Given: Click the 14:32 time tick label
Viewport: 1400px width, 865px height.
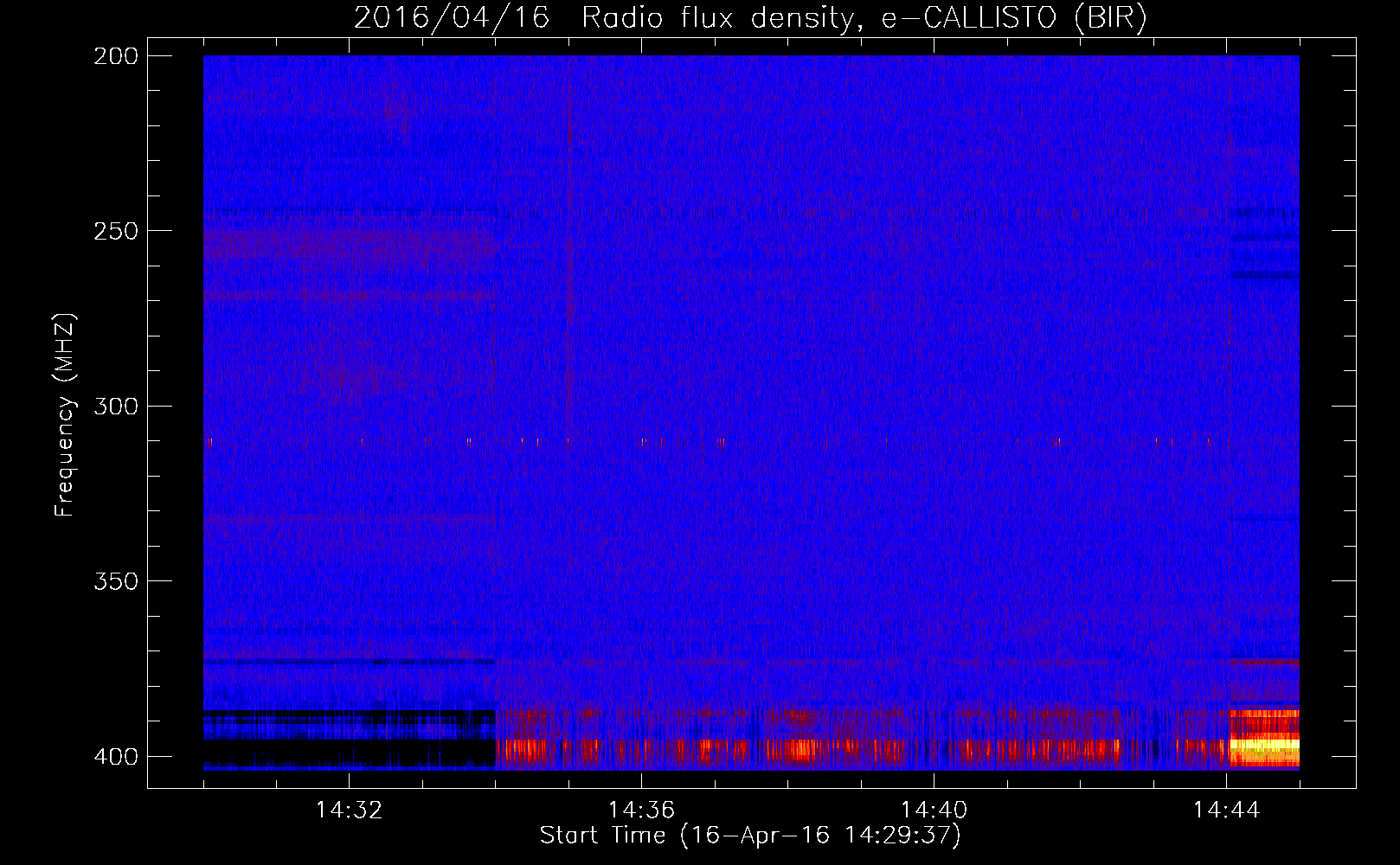Looking at the screenshot, I should coord(349,811).
